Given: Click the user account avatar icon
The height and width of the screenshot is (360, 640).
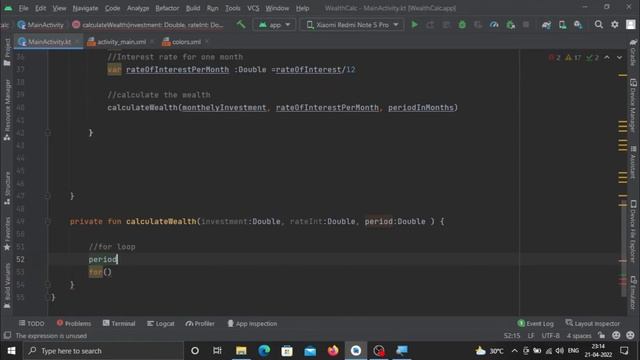Looking at the screenshot, I should (x=631, y=24).
